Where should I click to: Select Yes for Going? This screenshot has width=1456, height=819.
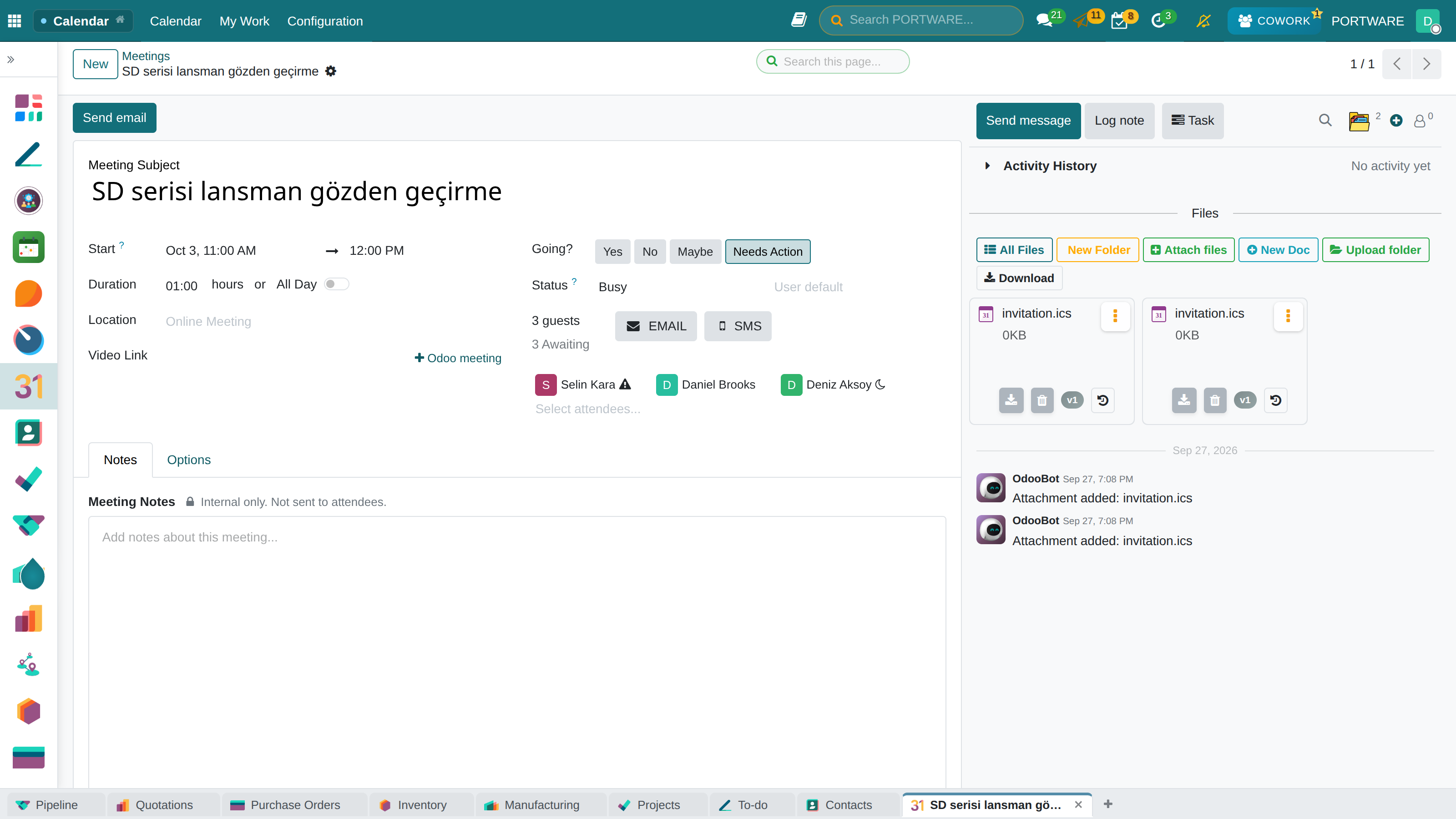point(612,252)
